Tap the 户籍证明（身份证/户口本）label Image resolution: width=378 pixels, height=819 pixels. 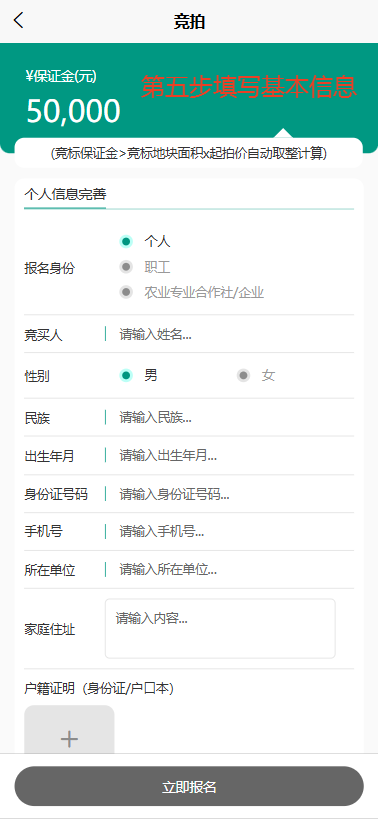(99, 689)
